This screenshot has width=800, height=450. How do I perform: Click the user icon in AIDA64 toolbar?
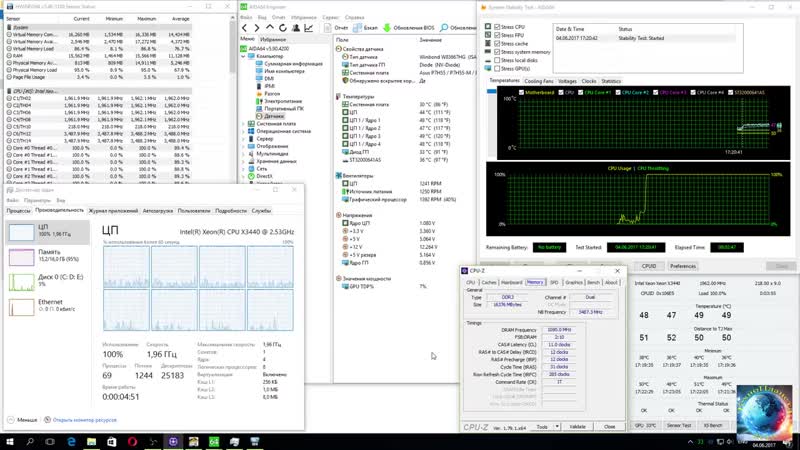(296, 28)
